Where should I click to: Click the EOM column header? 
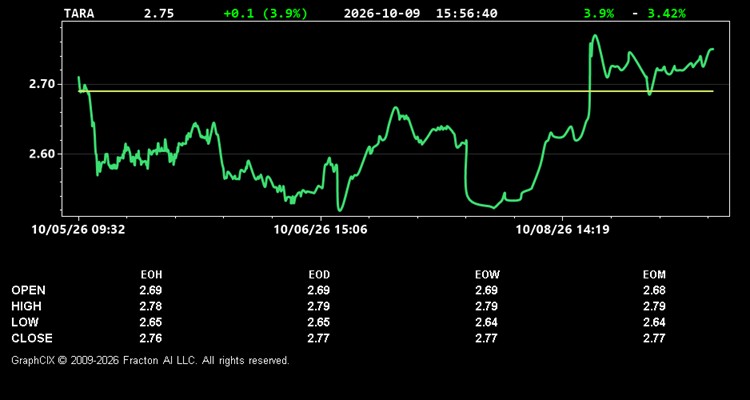[654, 275]
